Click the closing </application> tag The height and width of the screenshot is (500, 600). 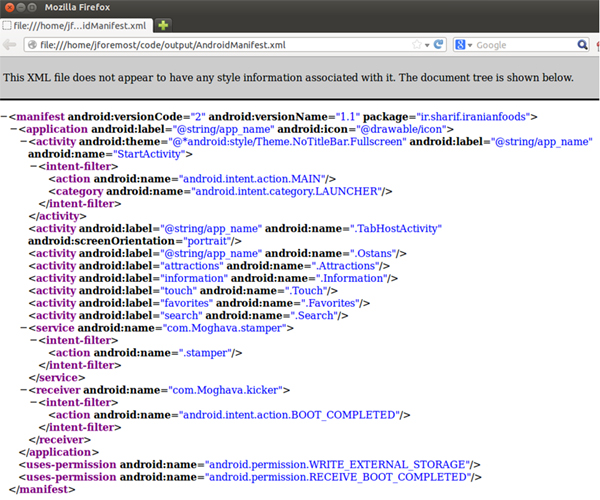pos(59,452)
